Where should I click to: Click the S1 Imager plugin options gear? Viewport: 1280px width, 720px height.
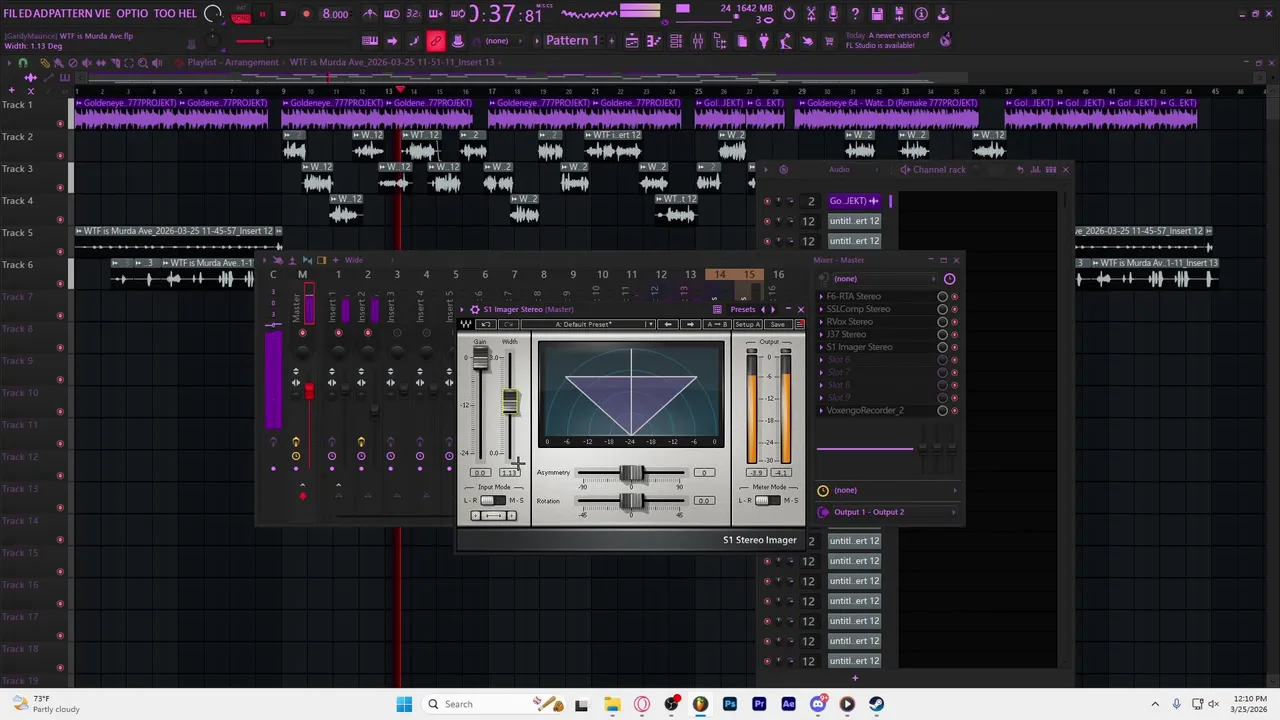pos(474,309)
